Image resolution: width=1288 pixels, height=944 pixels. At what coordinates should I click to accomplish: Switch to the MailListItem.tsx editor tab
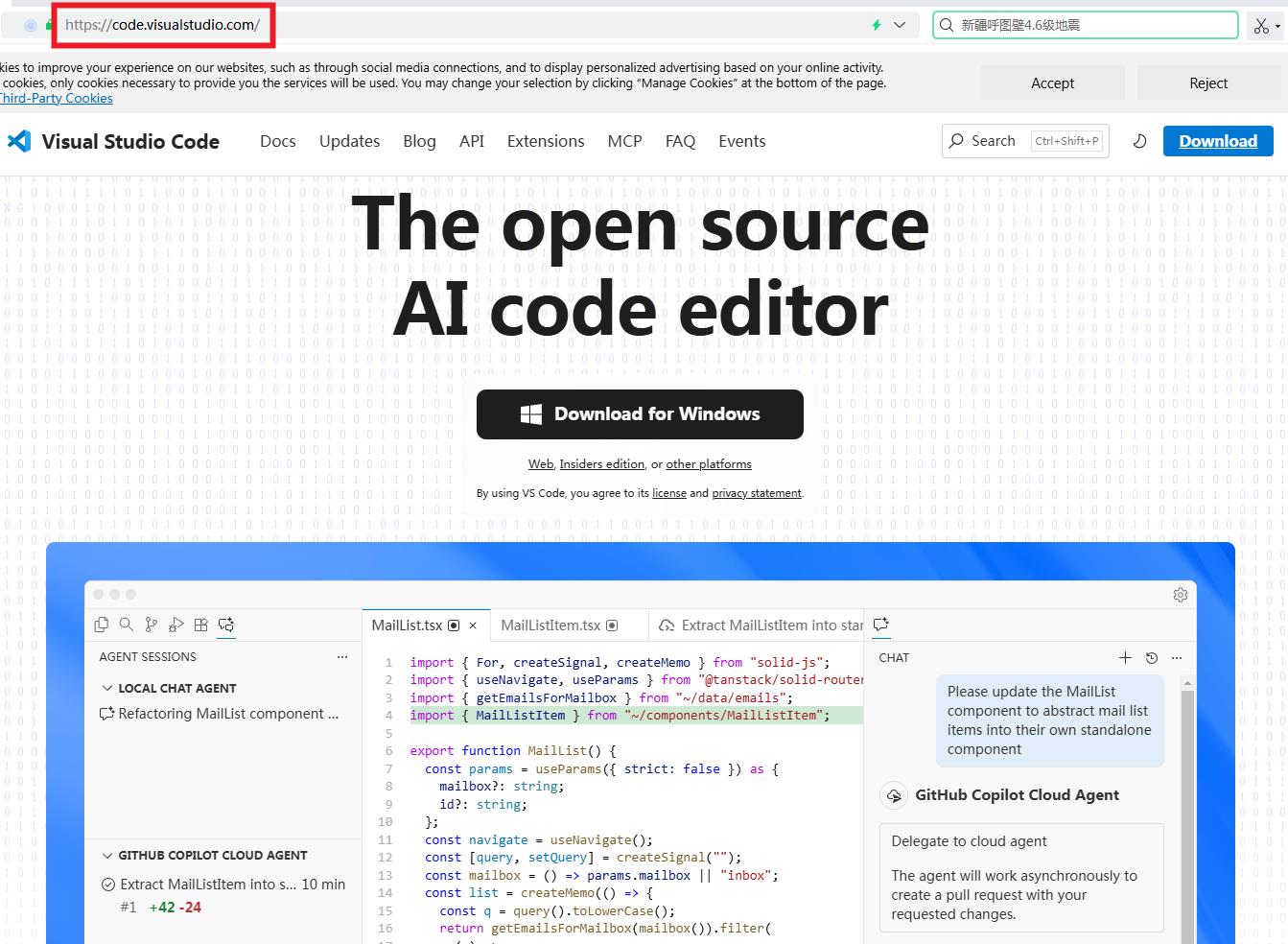point(569,625)
